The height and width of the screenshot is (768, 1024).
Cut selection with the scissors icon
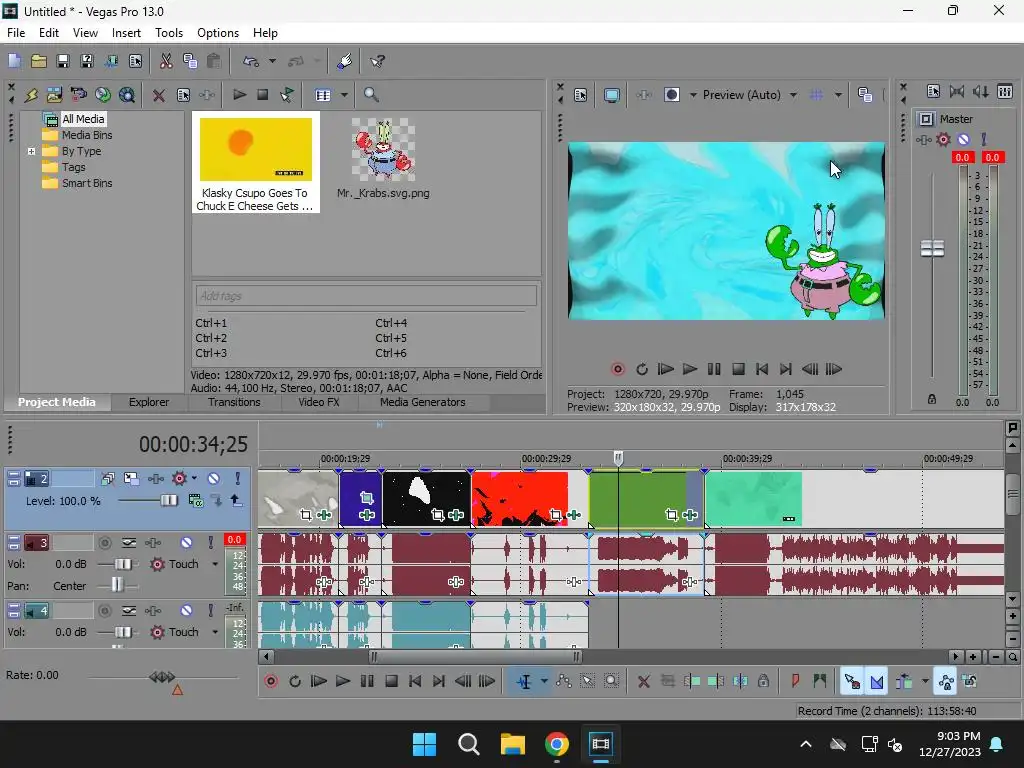[166, 61]
